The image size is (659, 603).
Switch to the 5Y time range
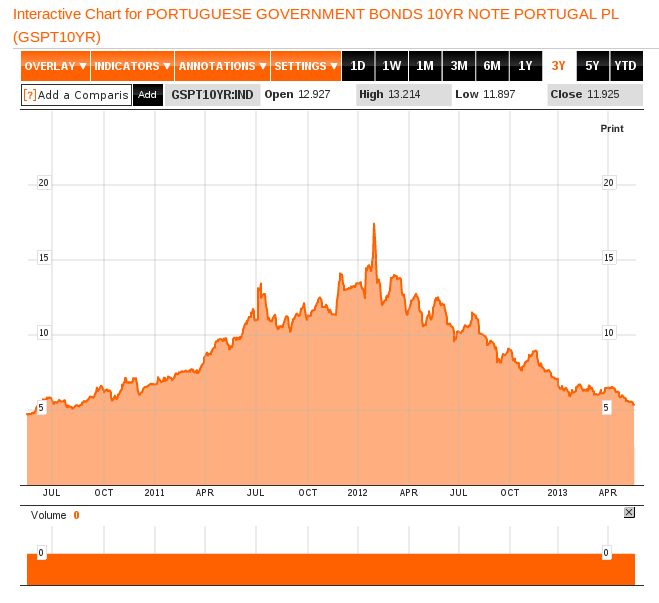(593, 66)
